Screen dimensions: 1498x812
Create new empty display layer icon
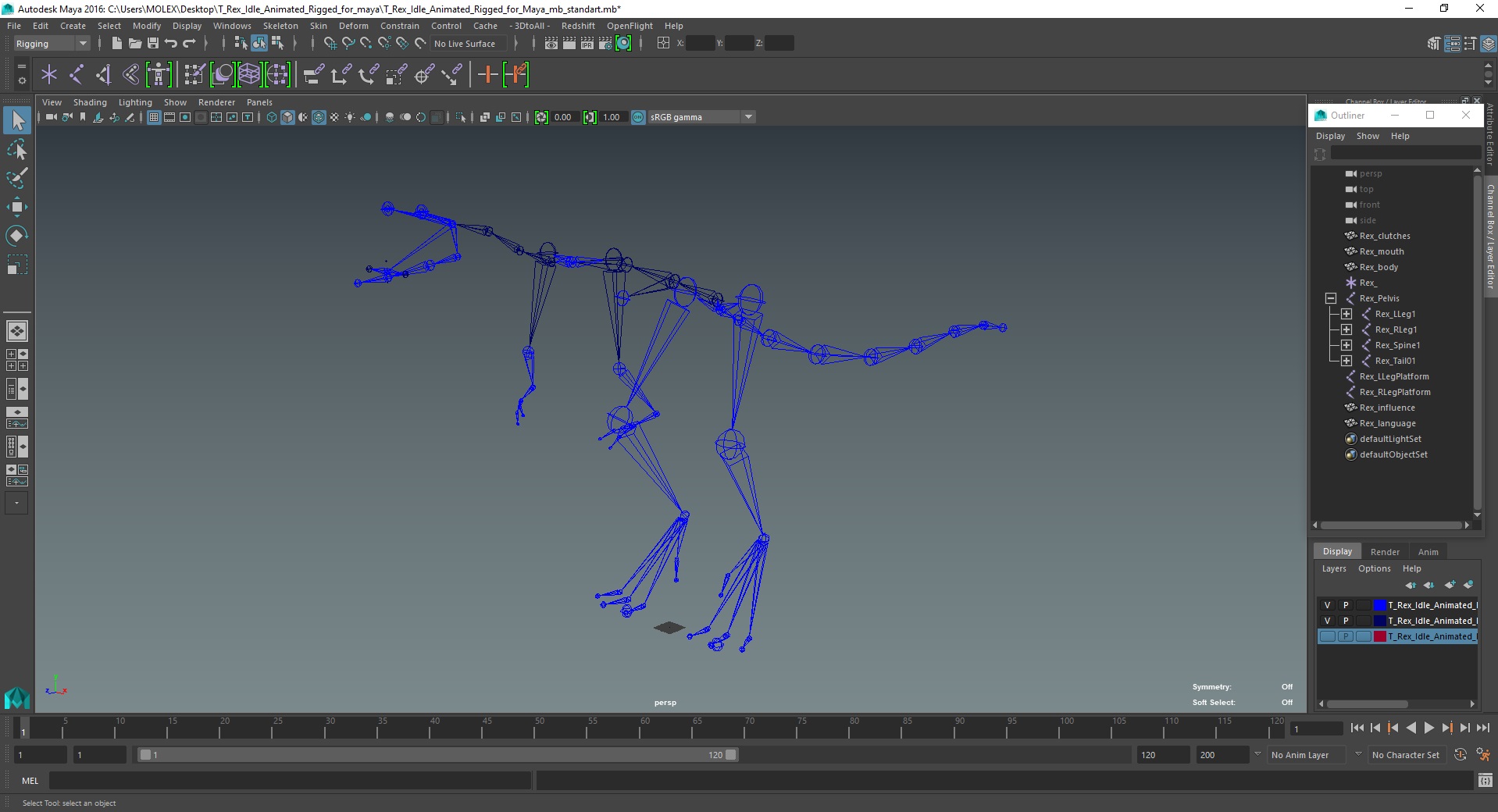1450,585
